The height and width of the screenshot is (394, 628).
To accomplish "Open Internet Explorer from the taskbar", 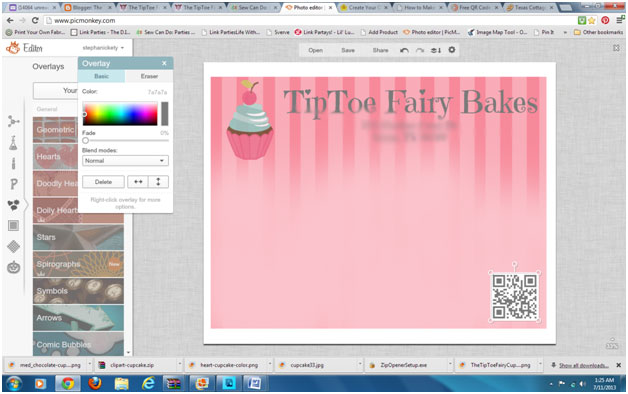I will (148, 384).
